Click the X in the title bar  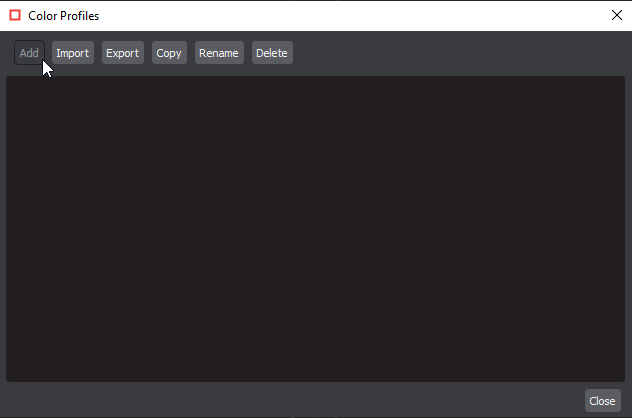click(616, 15)
